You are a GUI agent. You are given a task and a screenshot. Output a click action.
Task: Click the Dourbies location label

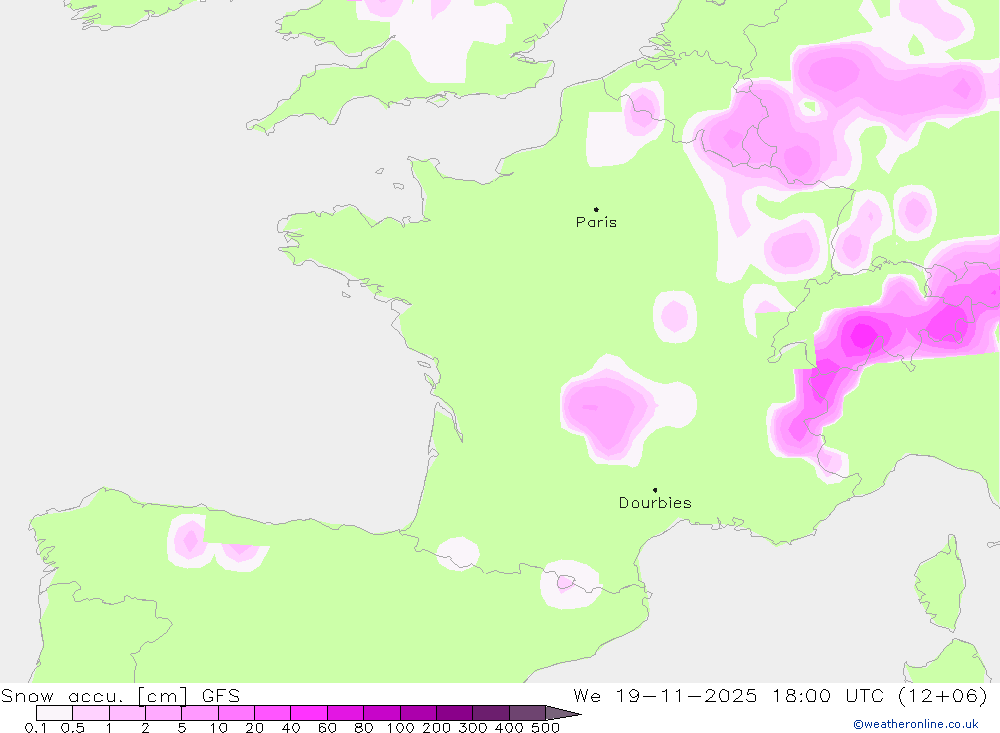[655, 503]
